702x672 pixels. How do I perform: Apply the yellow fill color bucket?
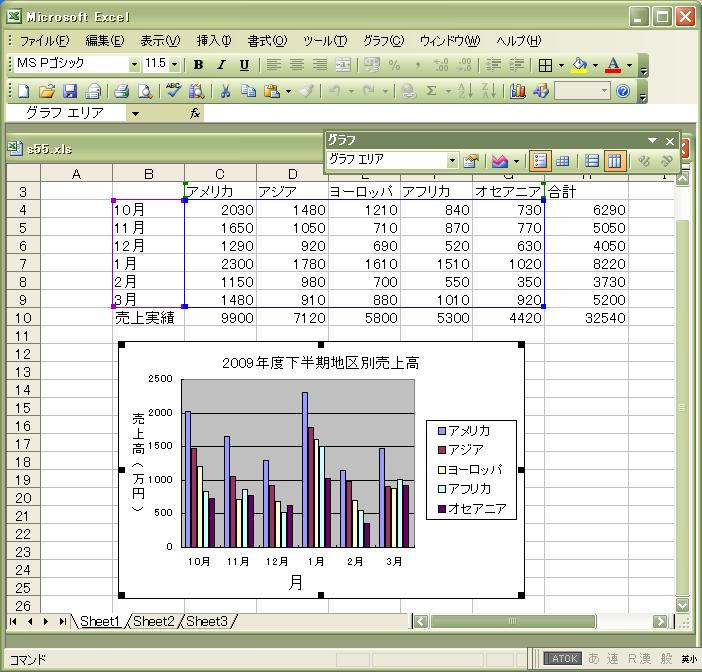tap(580, 65)
